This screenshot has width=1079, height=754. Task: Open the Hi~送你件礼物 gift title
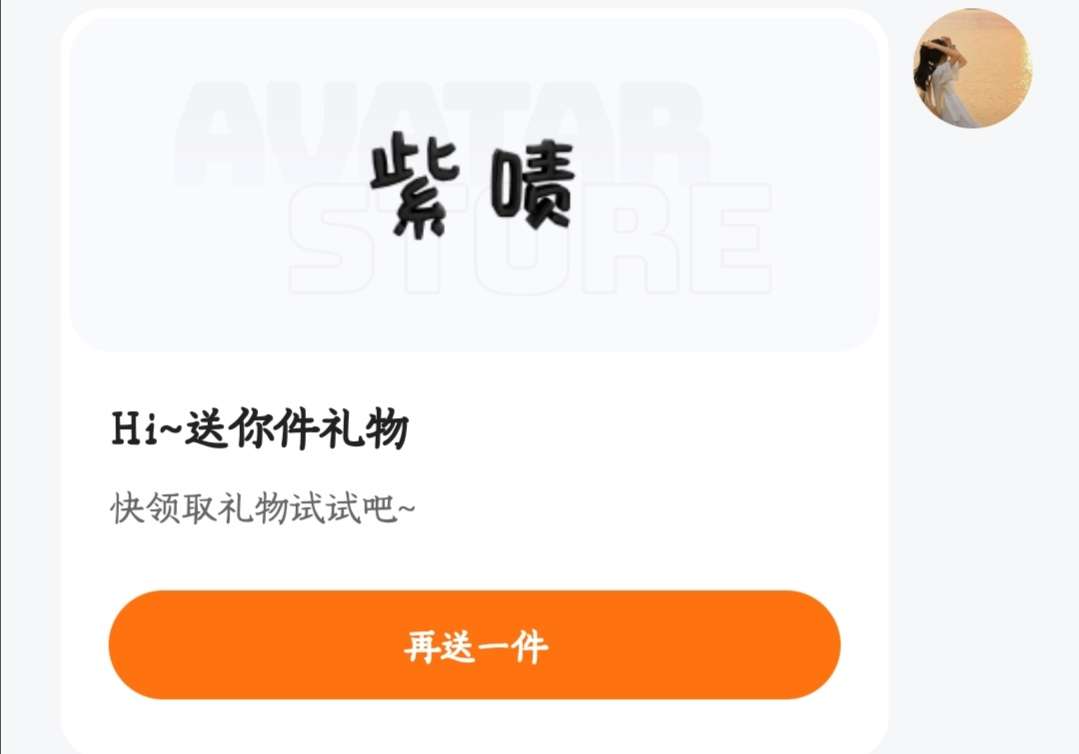pyautogui.click(x=260, y=429)
